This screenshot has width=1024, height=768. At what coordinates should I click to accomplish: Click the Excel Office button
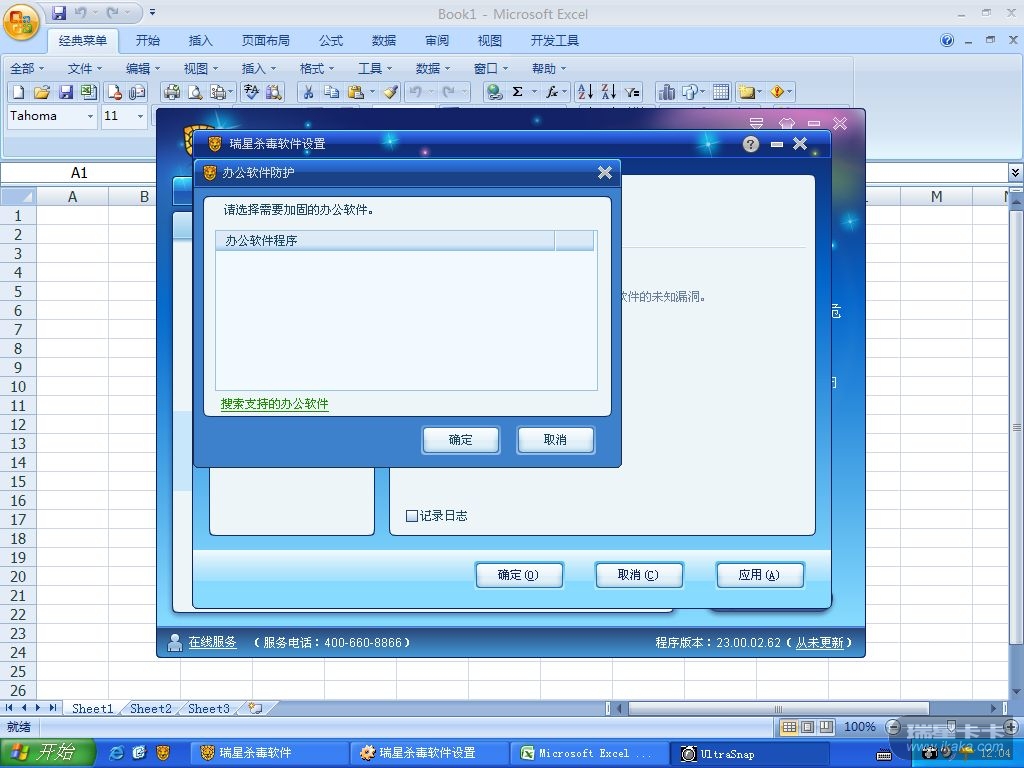[21, 21]
